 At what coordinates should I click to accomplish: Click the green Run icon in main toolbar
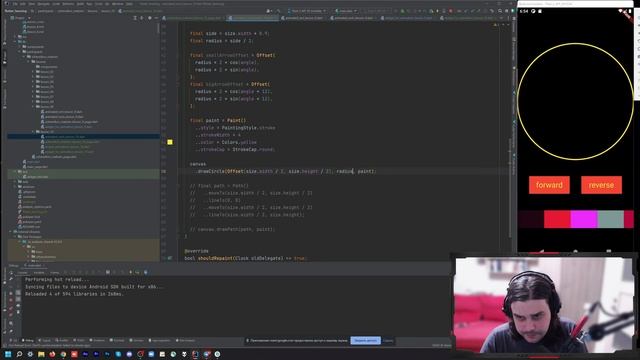click(402, 11)
